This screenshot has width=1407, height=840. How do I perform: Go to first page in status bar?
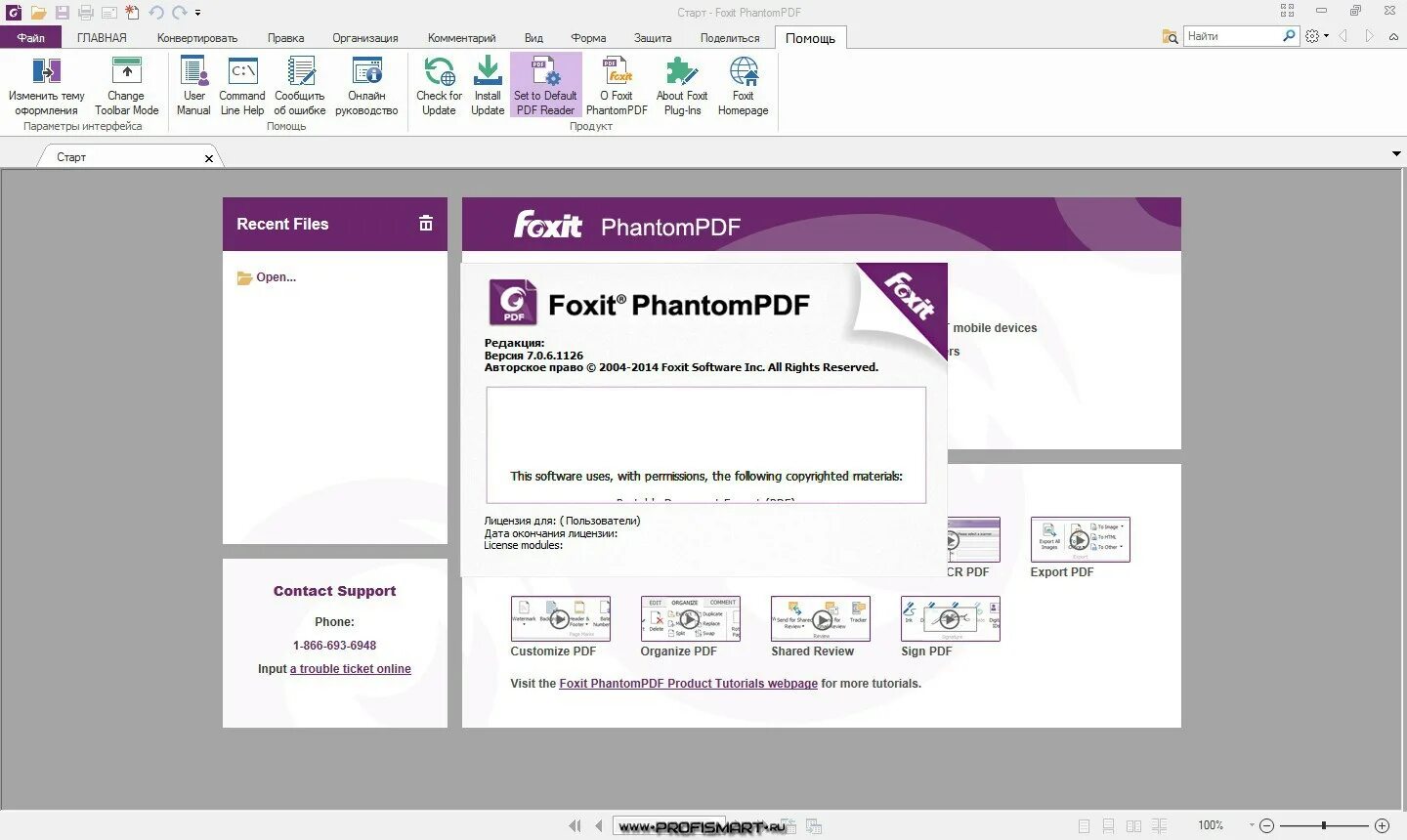pos(575,826)
